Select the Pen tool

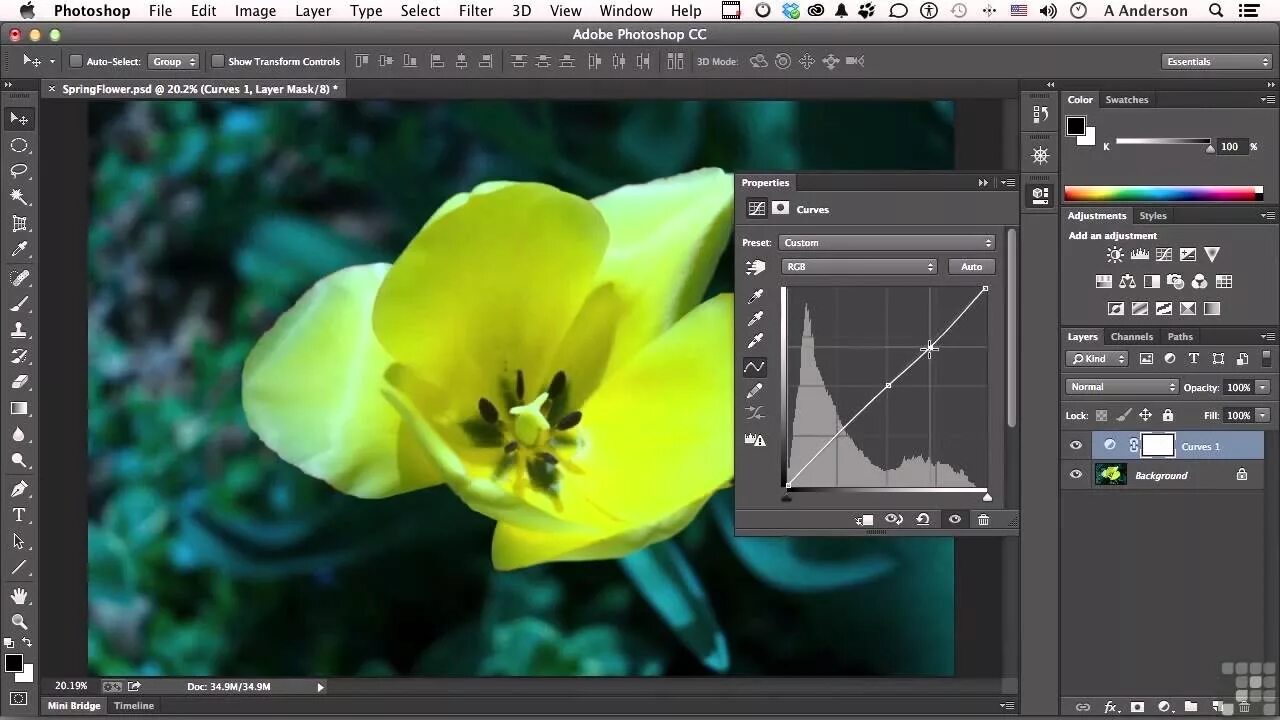point(19,489)
